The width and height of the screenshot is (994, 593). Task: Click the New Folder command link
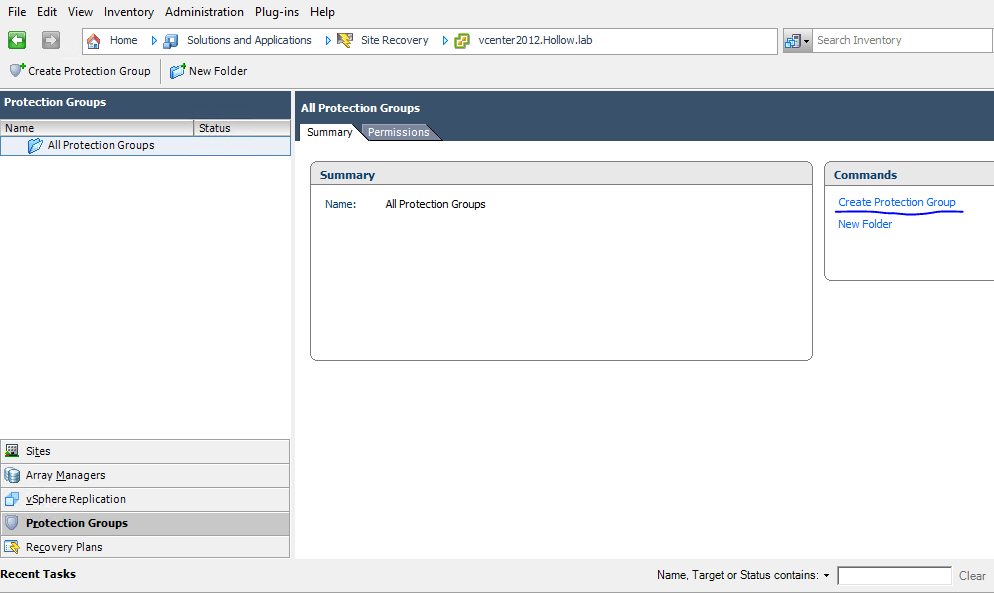click(x=865, y=224)
